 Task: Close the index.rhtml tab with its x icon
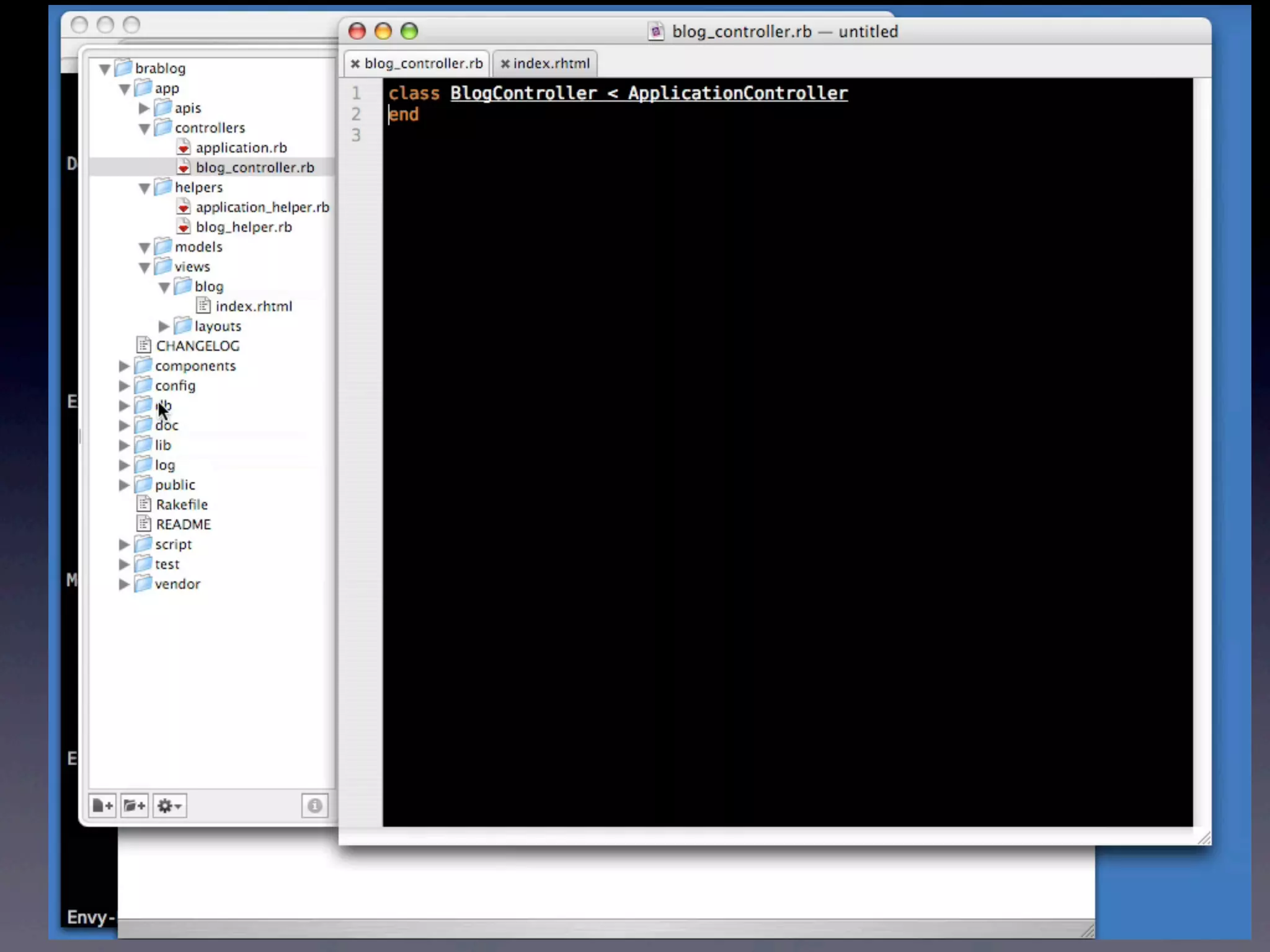coord(505,64)
